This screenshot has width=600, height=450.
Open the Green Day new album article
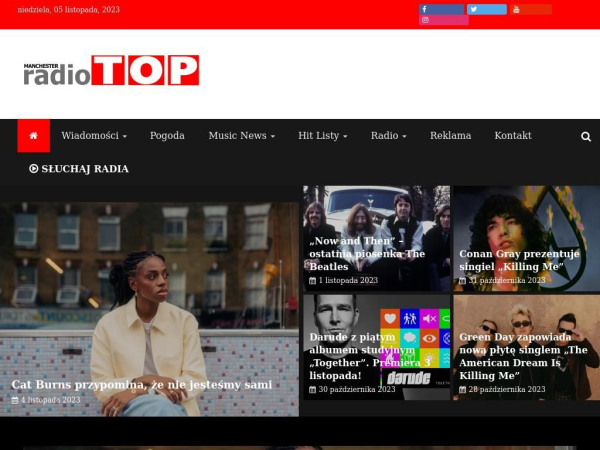click(x=523, y=356)
